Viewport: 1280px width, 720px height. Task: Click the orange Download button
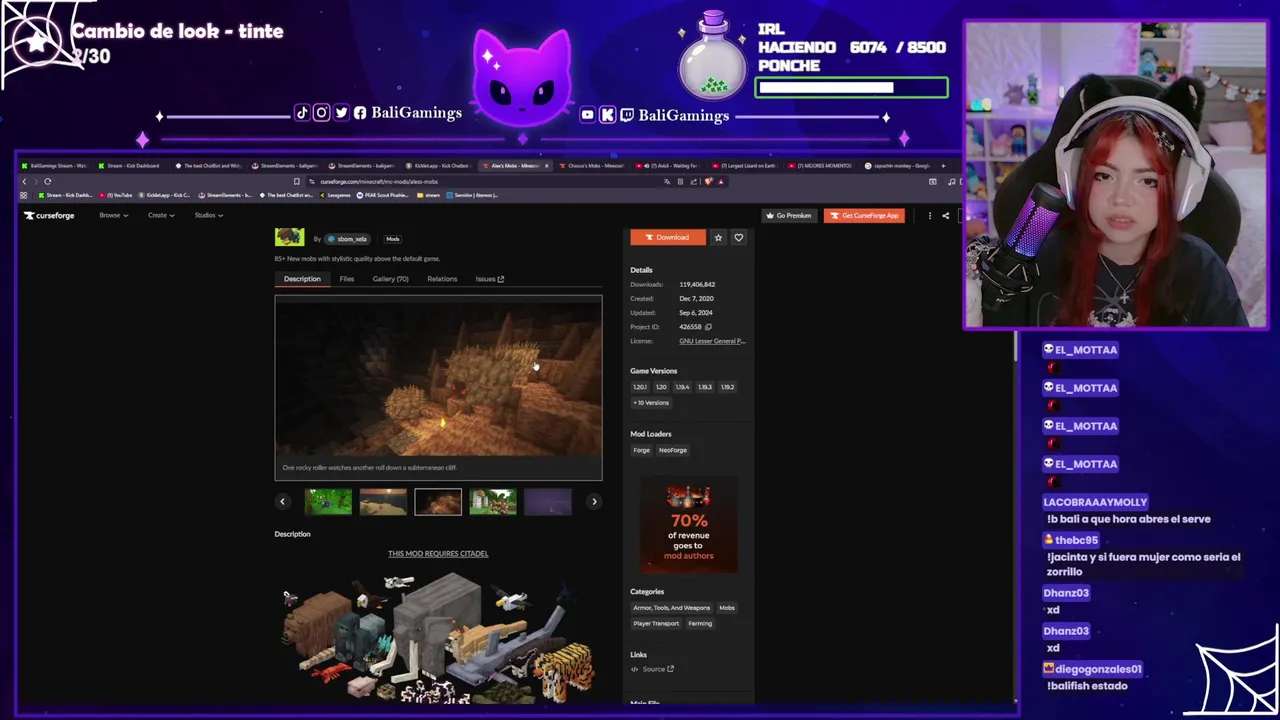(667, 237)
